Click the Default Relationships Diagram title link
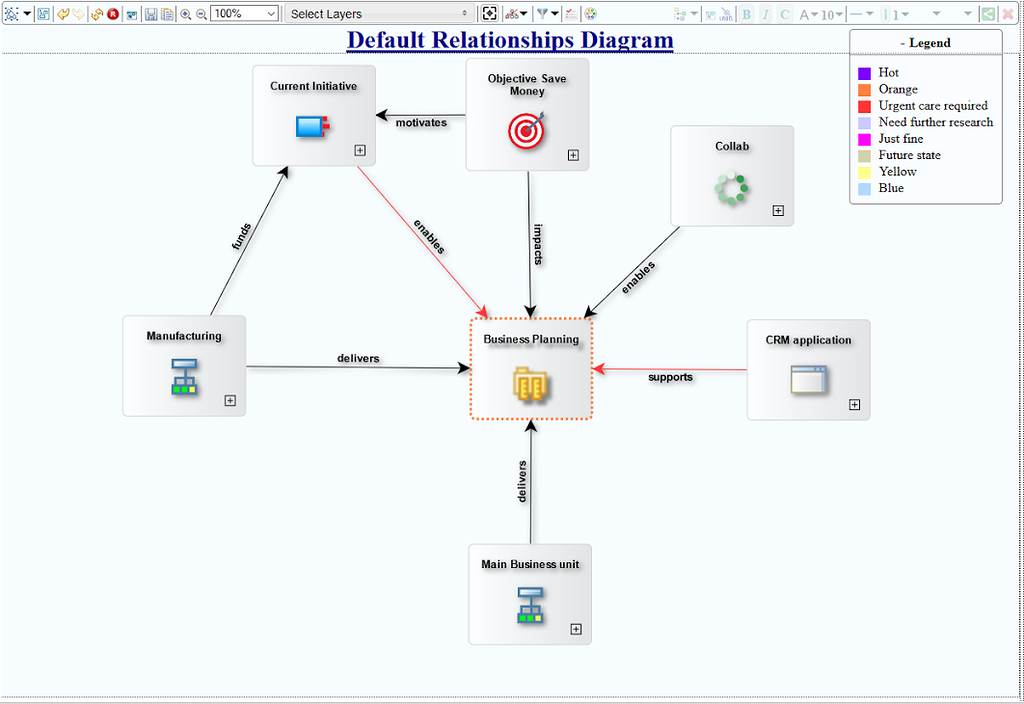This screenshot has width=1024, height=704. pos(510,41)
